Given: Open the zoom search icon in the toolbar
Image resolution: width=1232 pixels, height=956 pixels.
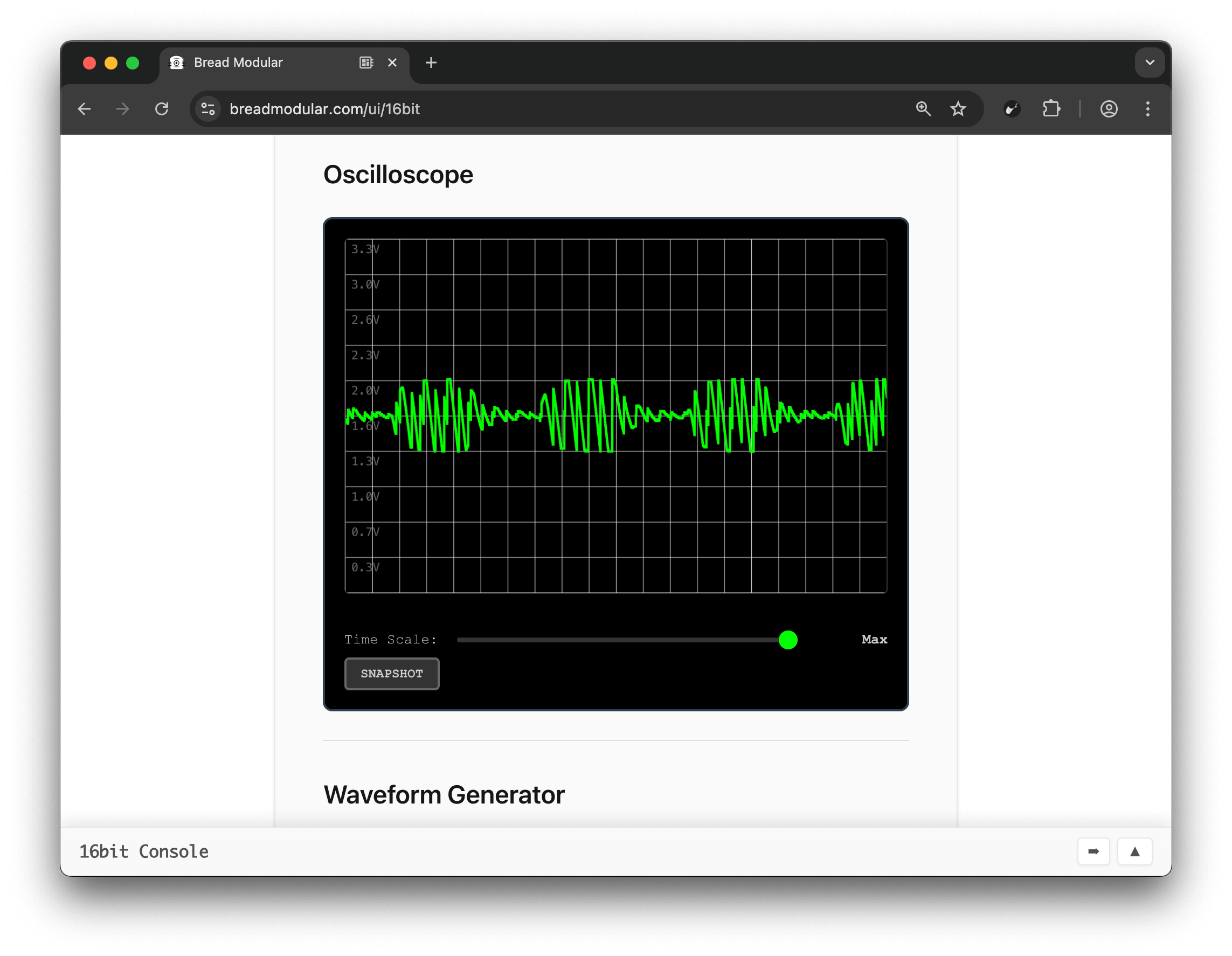Looking at the screenshot, I should [923, 109].
